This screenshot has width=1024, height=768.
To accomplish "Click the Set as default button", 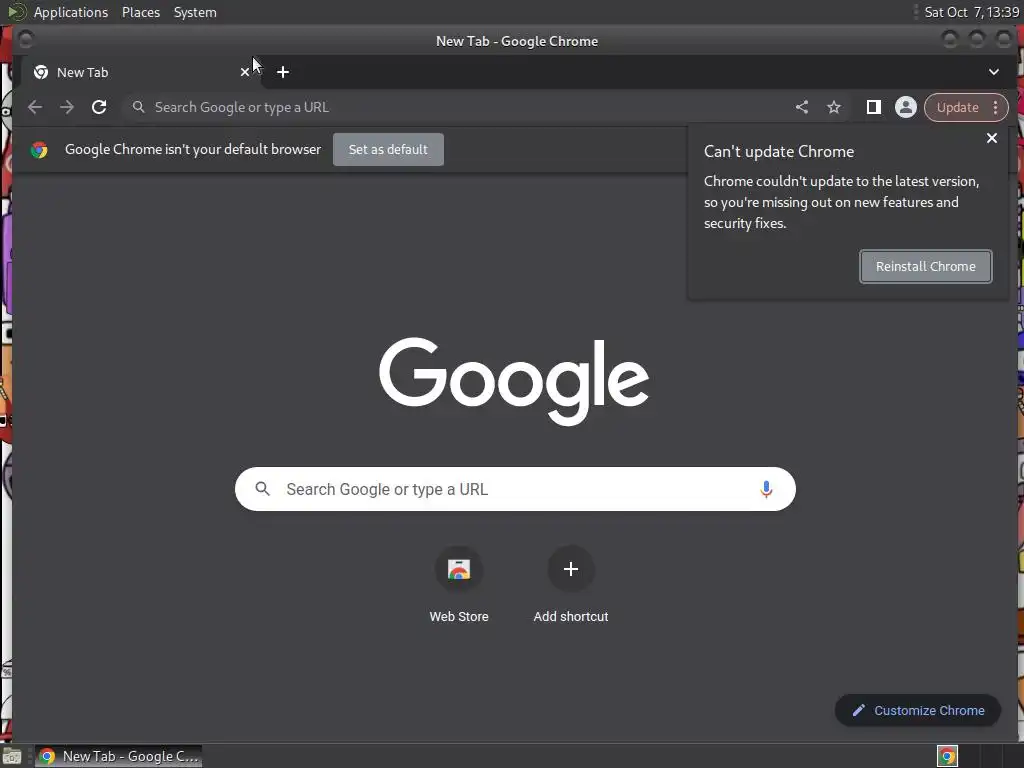I will [389, 150].
